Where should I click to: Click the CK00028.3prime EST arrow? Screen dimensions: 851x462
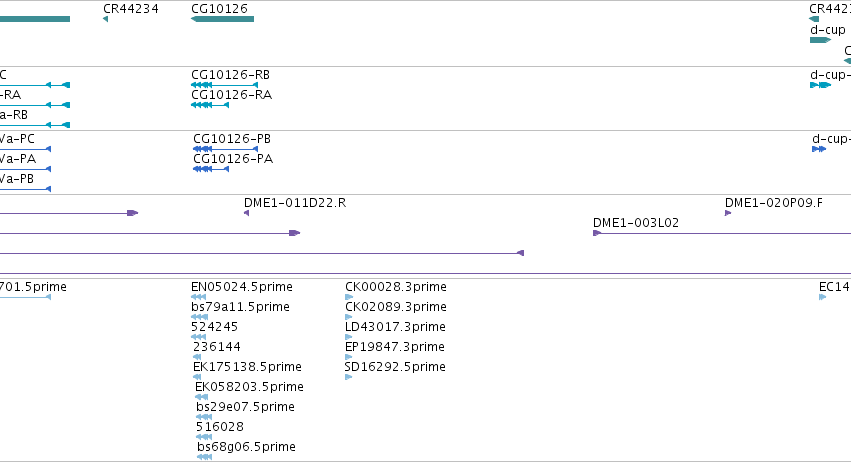(349, 297)
